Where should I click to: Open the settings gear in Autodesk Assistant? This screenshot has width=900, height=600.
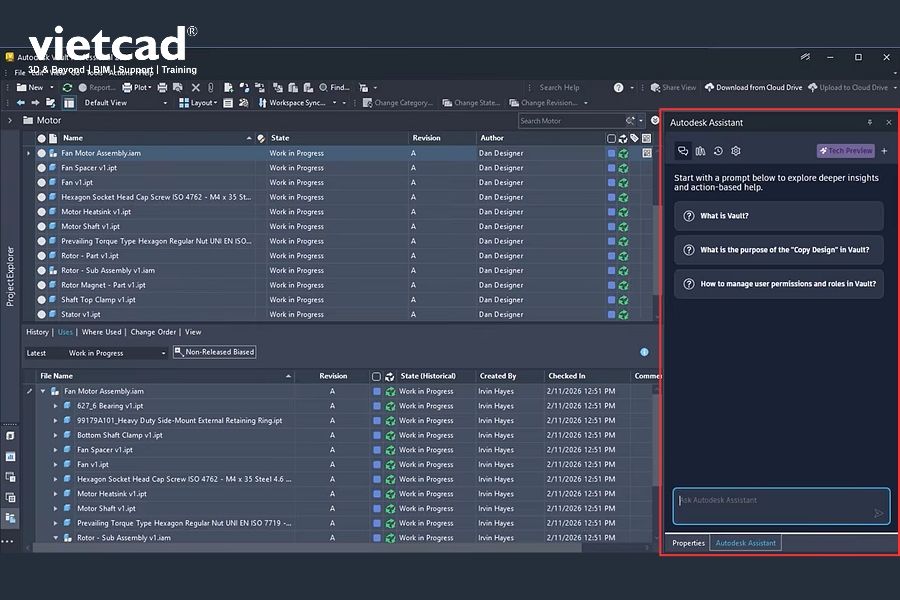(736, 150)
